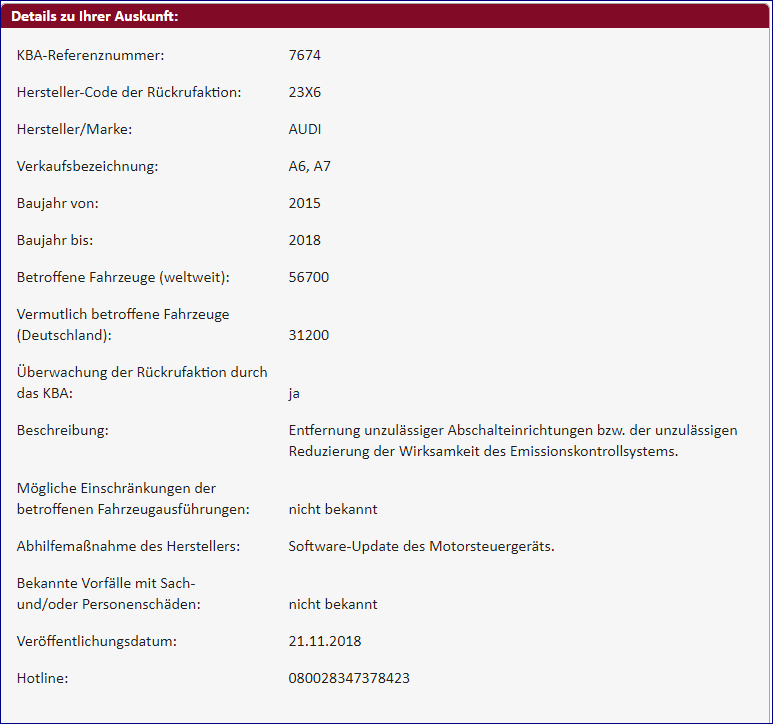773x724 pixels.
Task: Click the model value 'A6, A7'
Action: point(310,166)
